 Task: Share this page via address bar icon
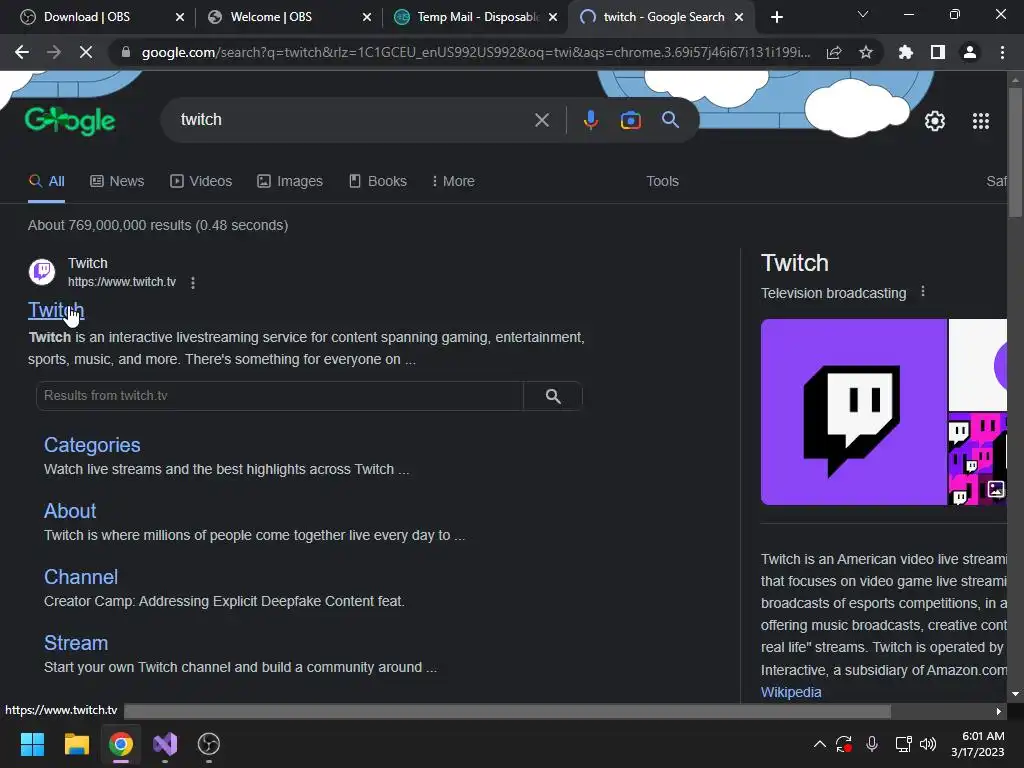point(834,52)
